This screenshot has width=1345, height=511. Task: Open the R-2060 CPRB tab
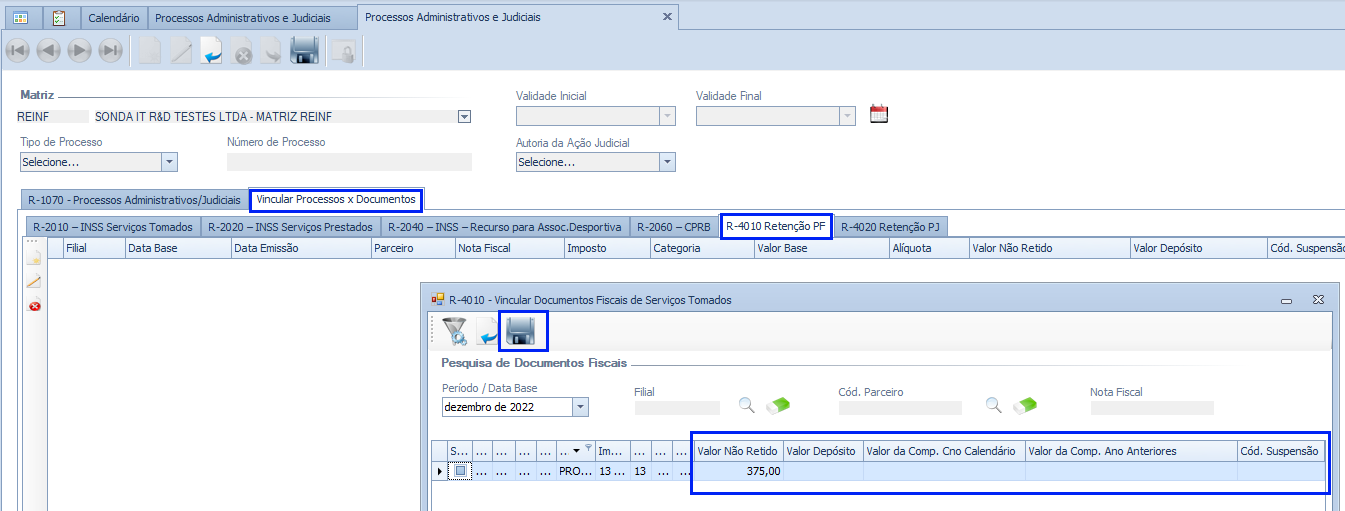point(675,227)
